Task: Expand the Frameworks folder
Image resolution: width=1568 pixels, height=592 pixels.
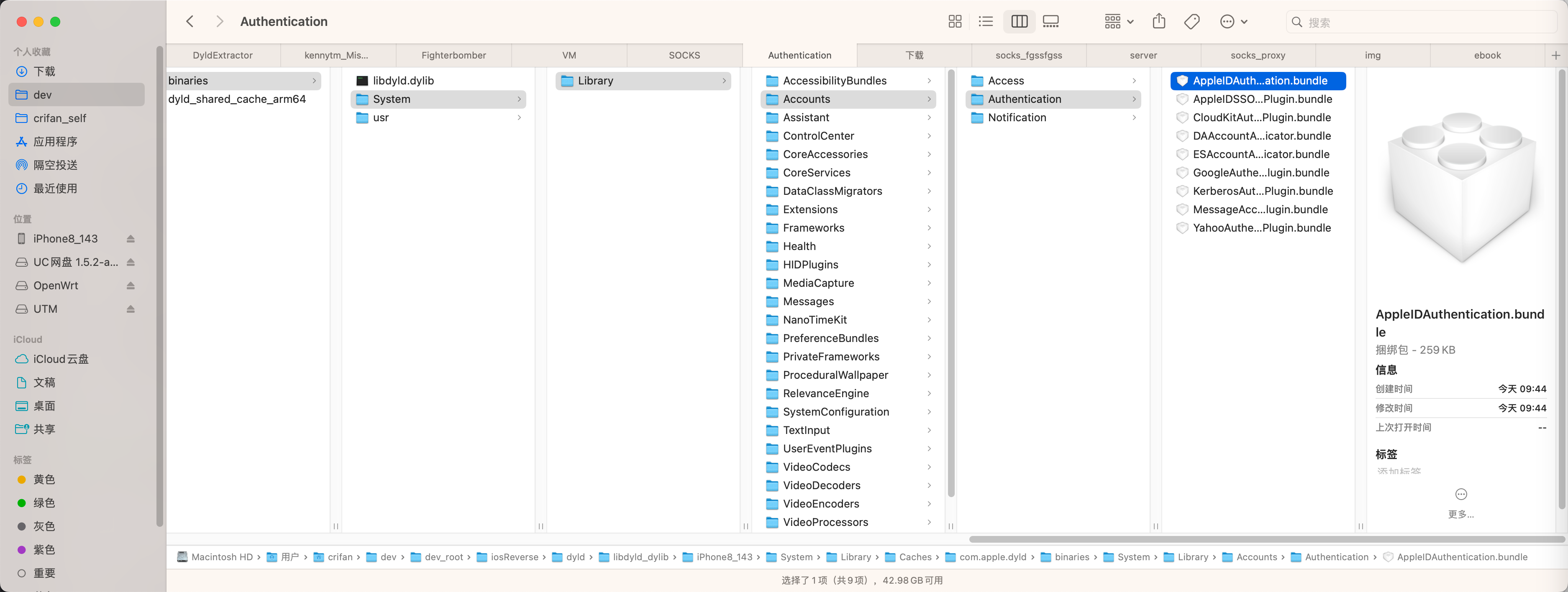Action: pyautogui.click(x=930, y=228)
